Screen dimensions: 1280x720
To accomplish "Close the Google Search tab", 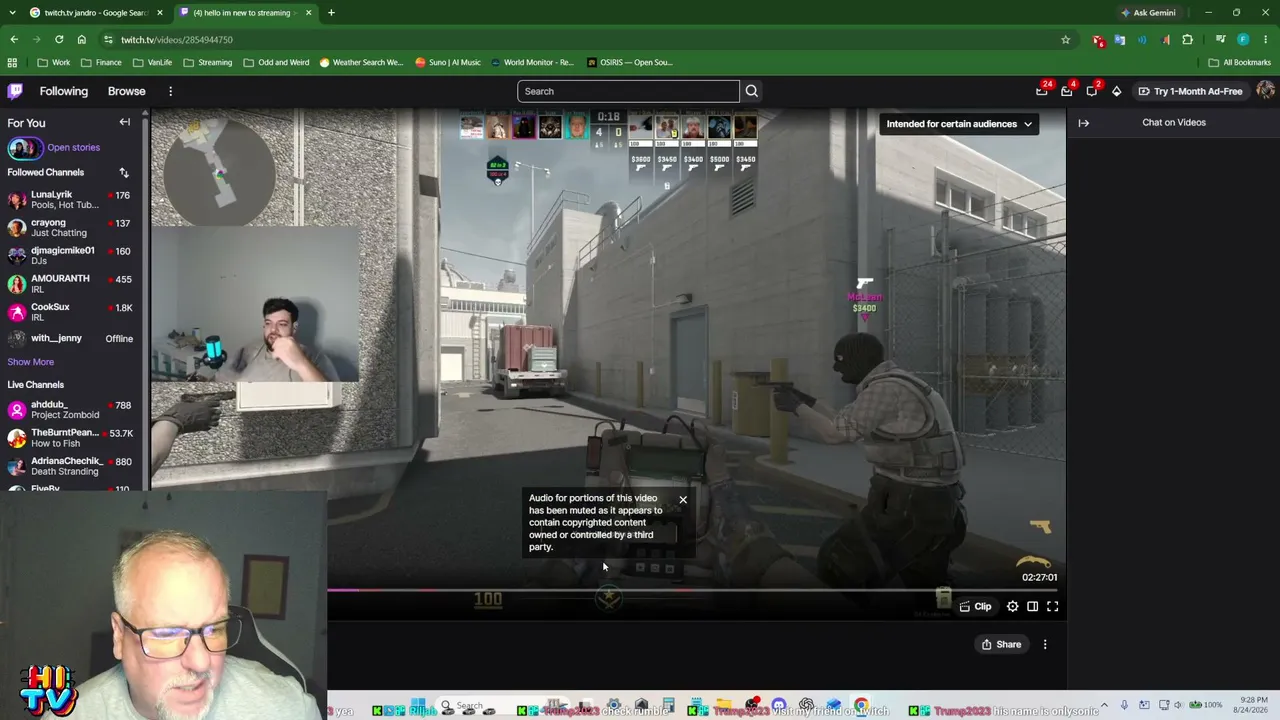I will point(159,13).
